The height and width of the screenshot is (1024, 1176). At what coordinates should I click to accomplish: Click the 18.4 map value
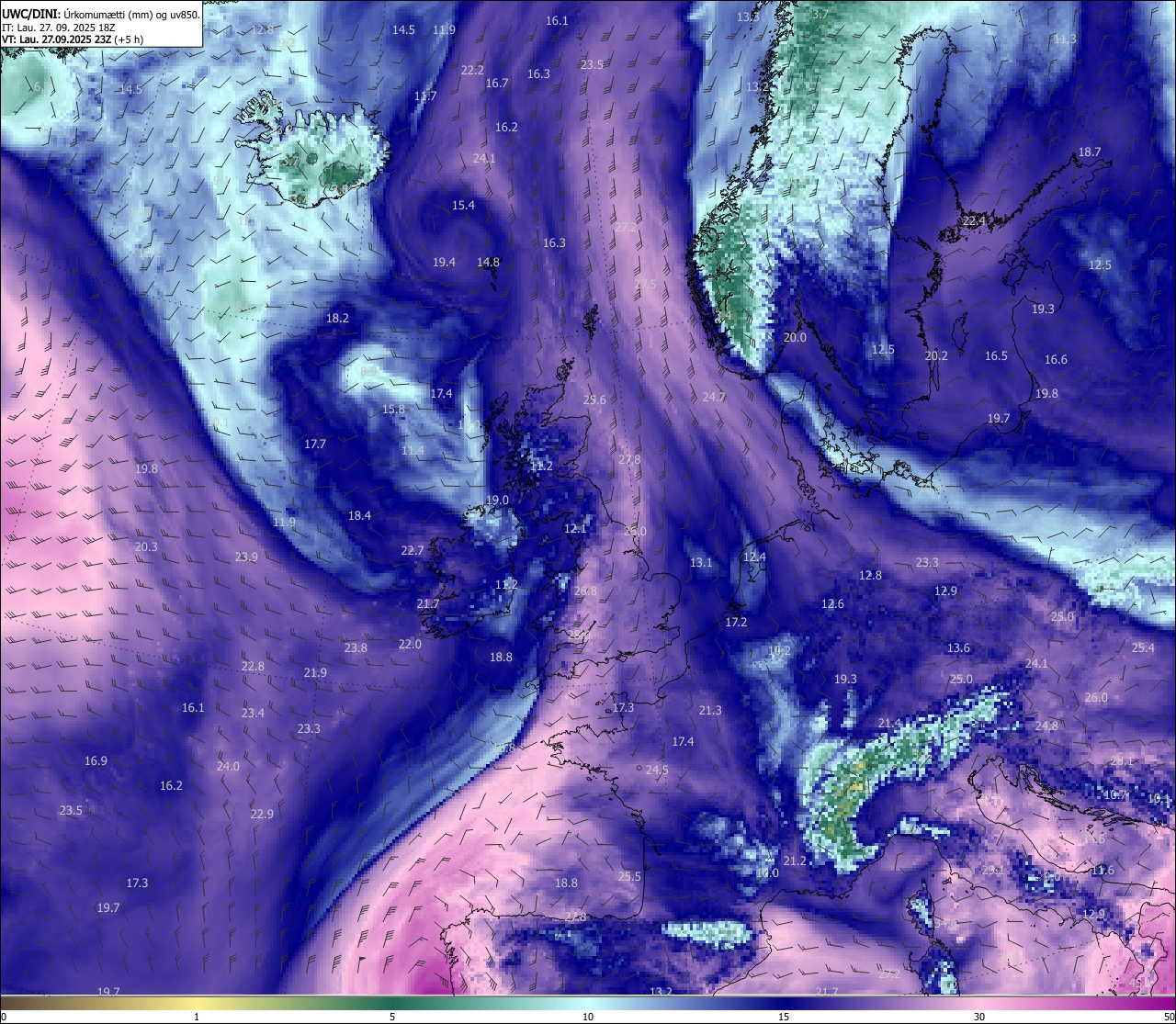(359, 516)
